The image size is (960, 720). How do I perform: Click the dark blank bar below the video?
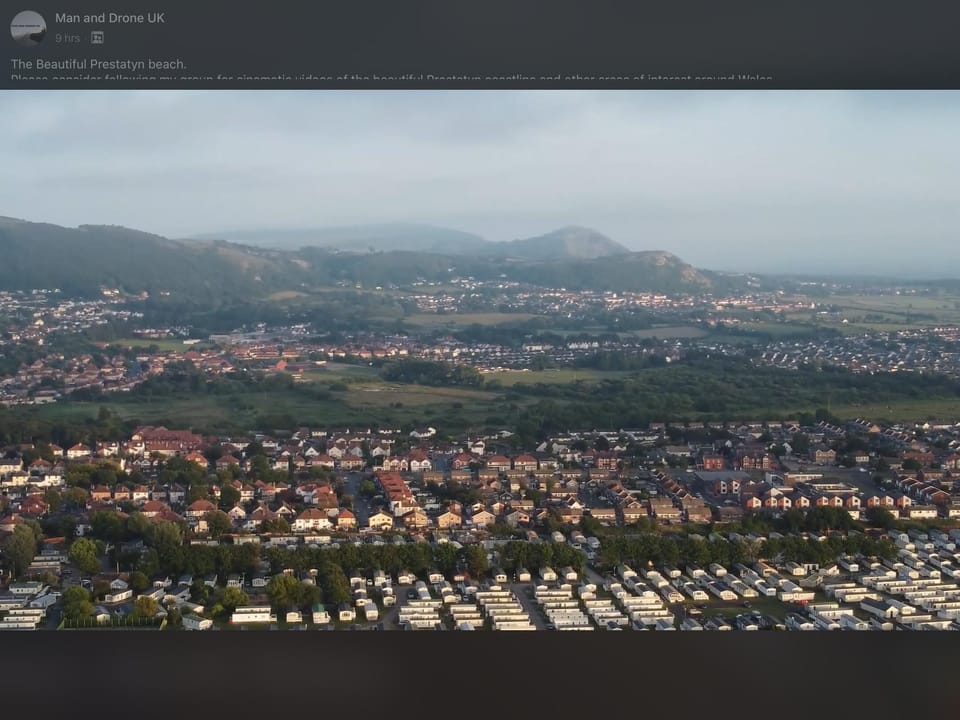(x=480, y=675)
